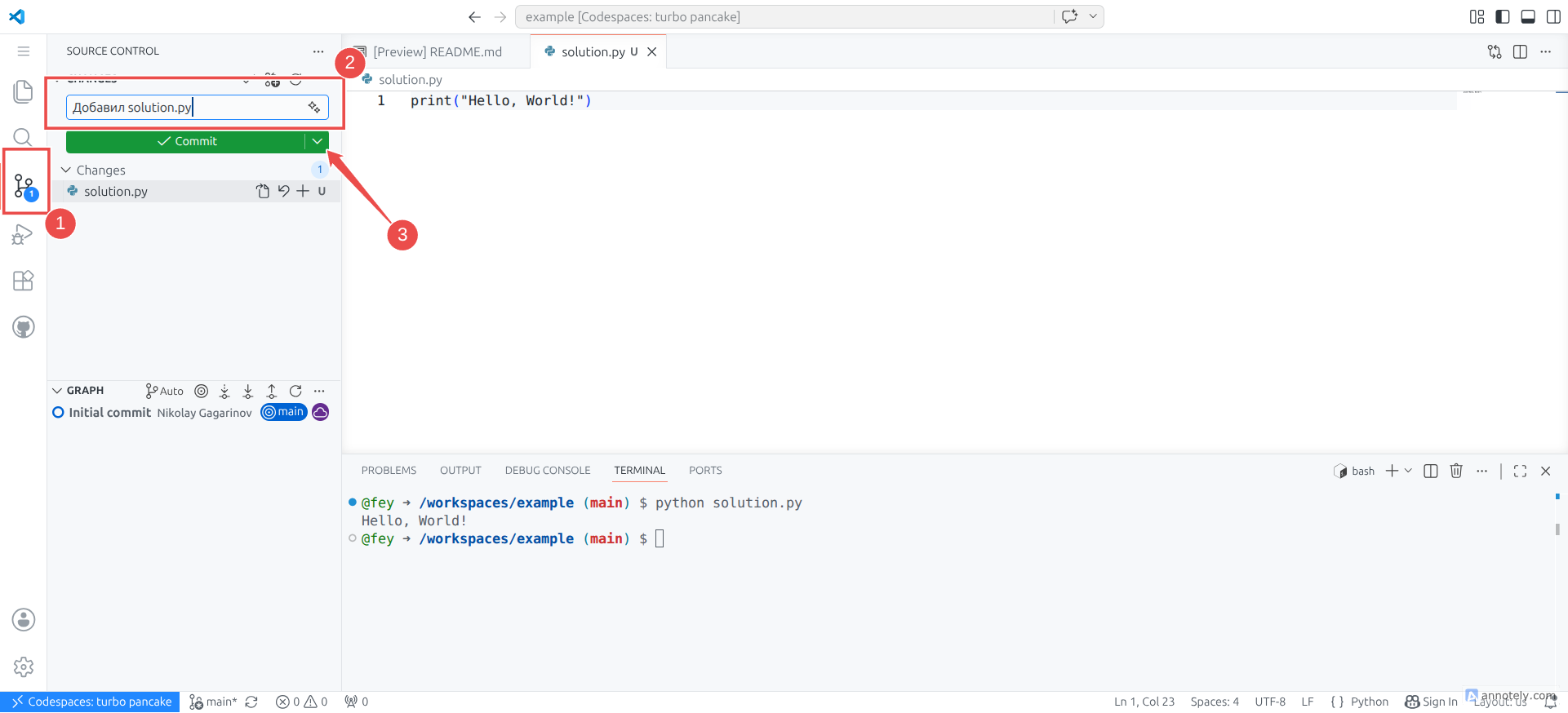
Task: Discard changes for solution.py
Action: click(x=283, y=191)
